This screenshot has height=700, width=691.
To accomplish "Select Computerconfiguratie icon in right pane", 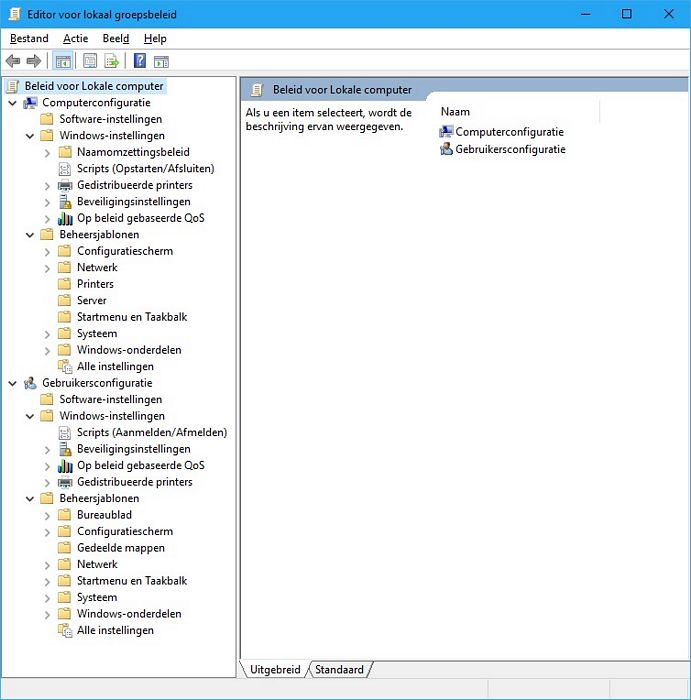I will click(x=446, y=132).
